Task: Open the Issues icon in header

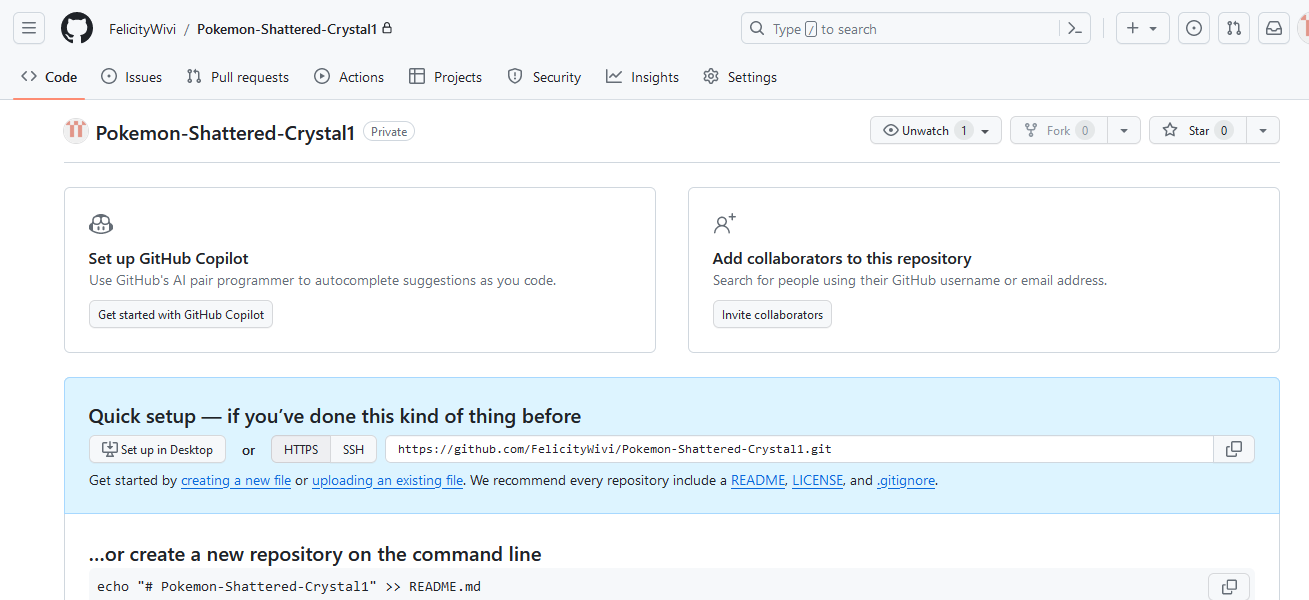Action: (1193, 29)
